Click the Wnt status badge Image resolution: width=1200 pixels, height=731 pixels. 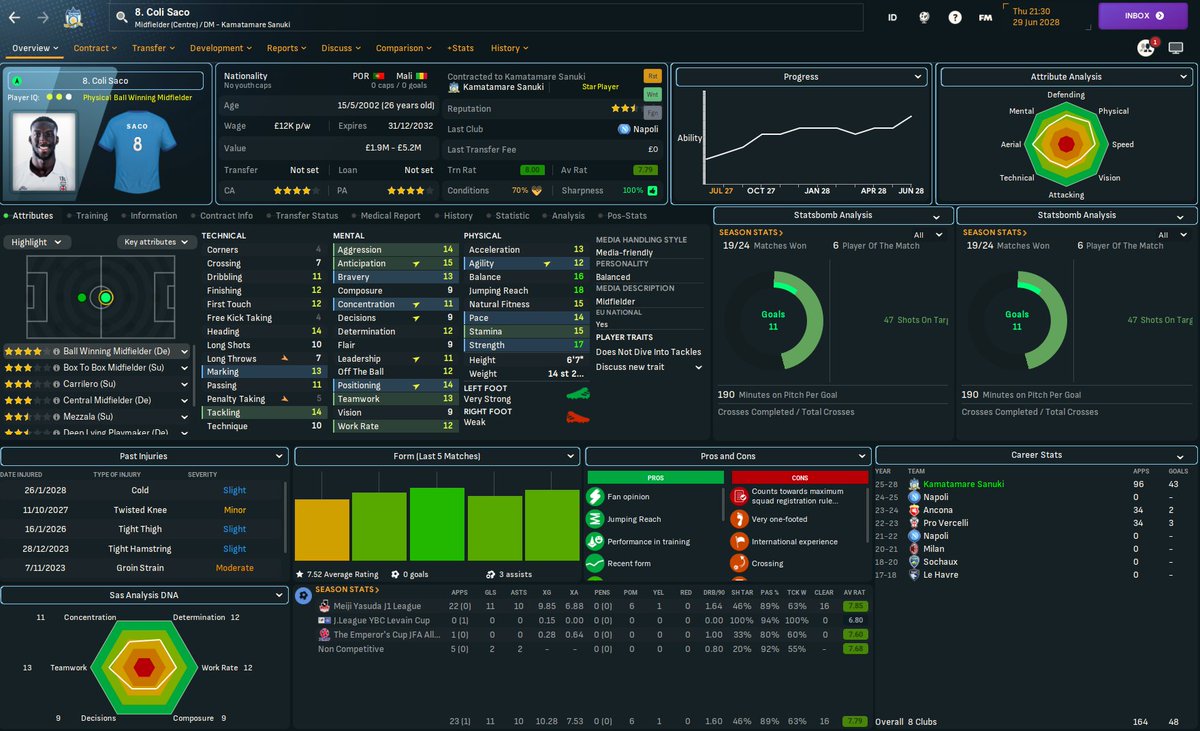[652, 94]
